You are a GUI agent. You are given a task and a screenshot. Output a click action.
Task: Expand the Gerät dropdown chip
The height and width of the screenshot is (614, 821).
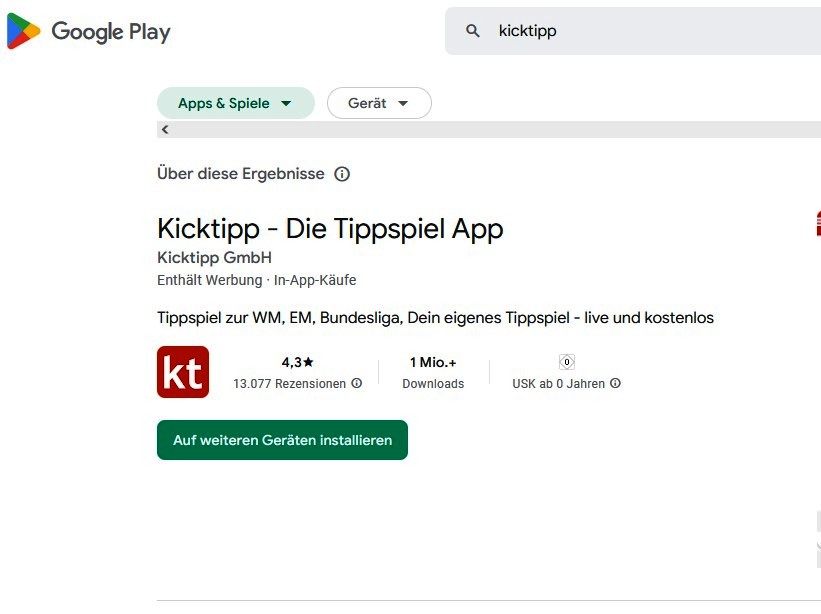coord(379,103)
